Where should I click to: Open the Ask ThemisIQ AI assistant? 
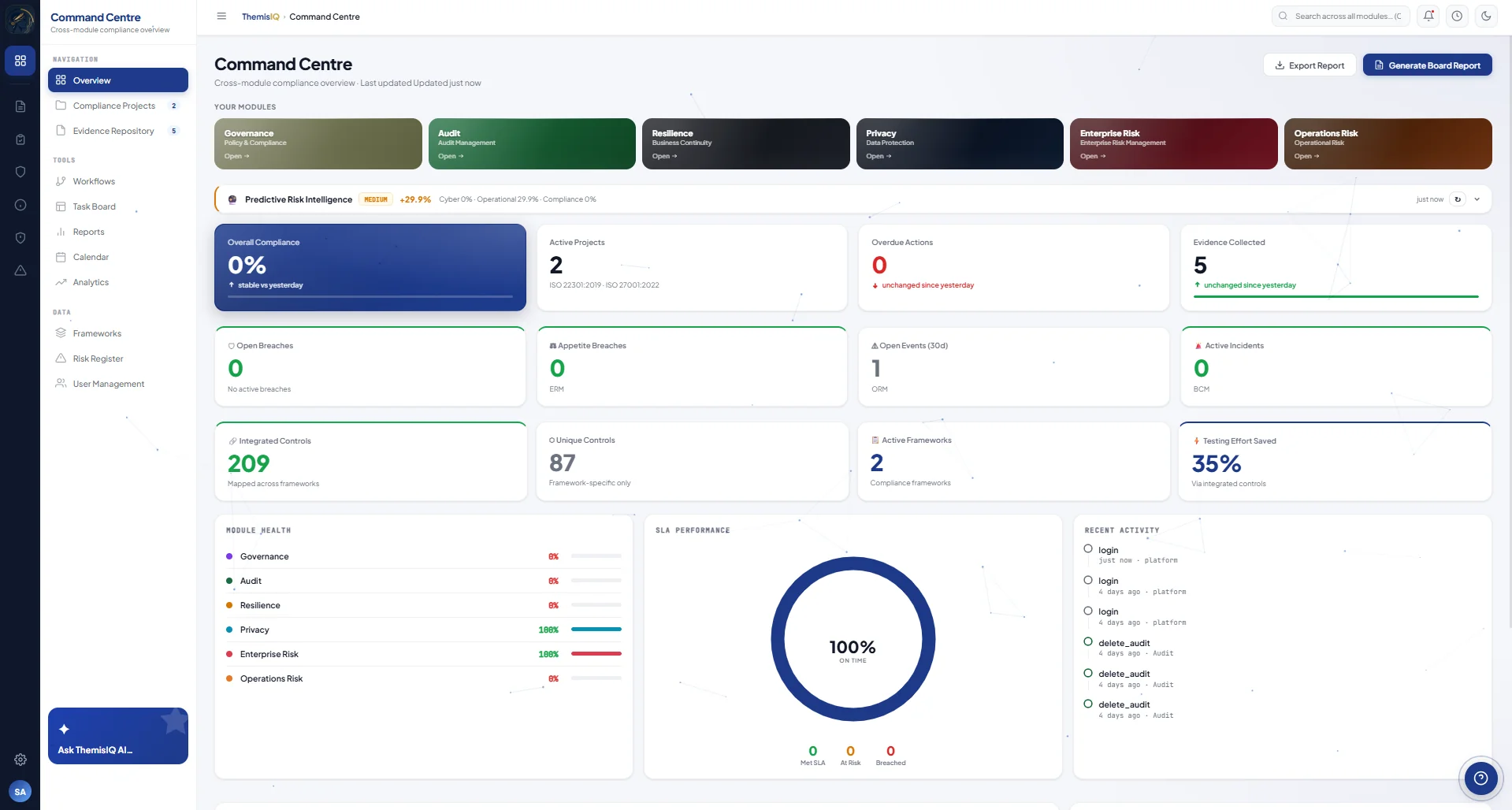click(x=118, y=736)
